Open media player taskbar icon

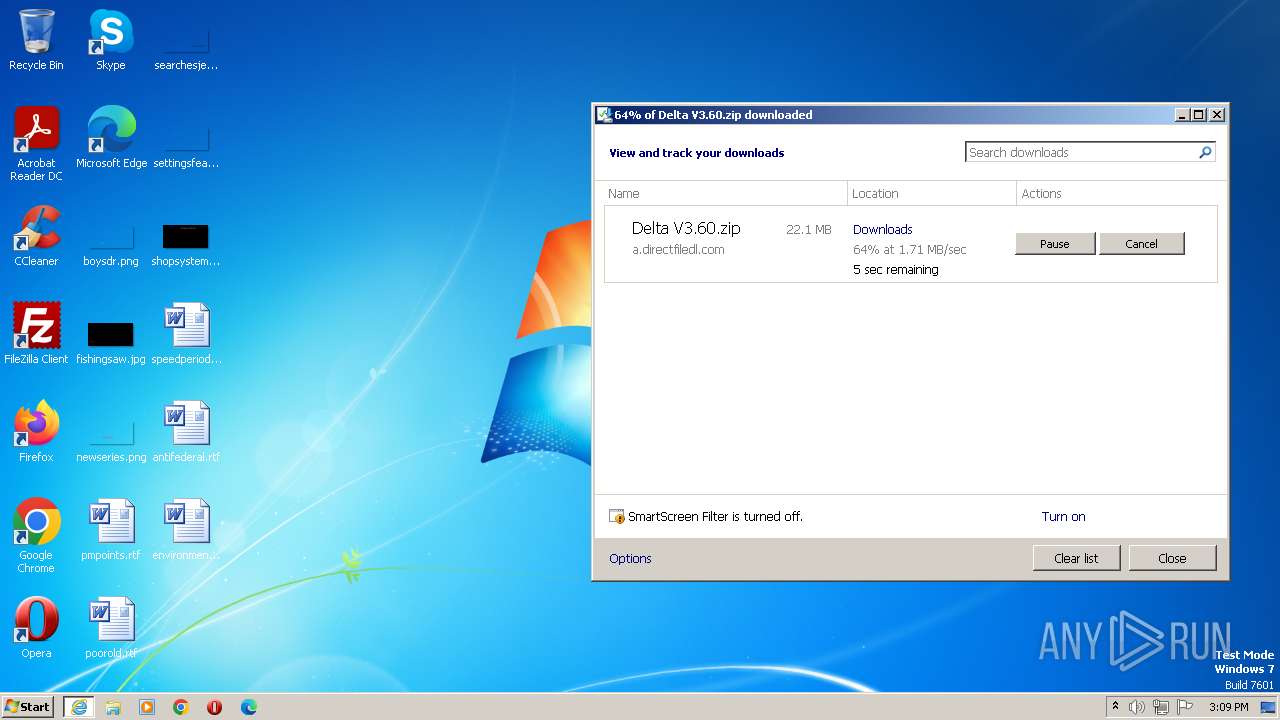coord(147,707)
